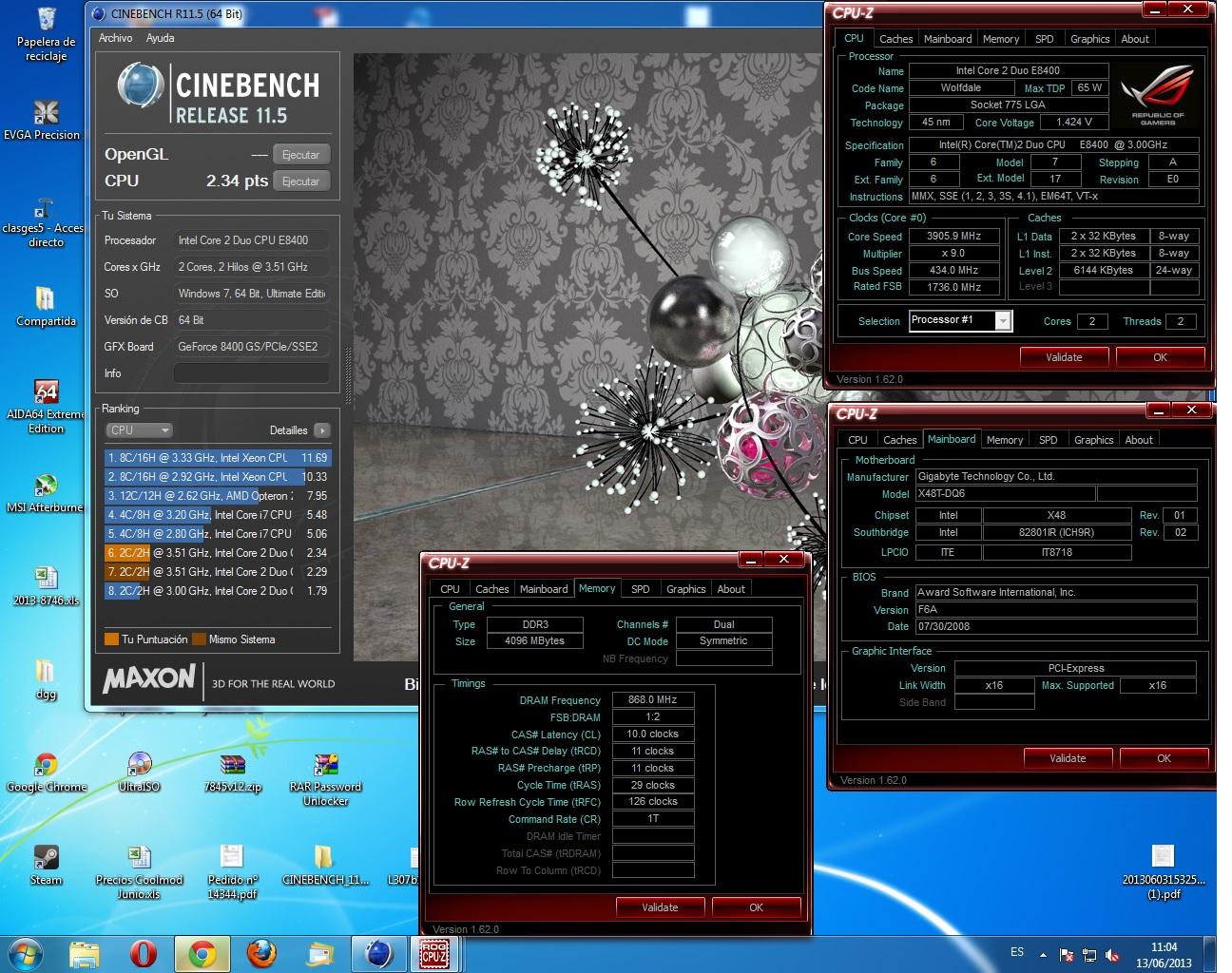
Task: Expand the Detalles arrow in Ranking
Action: (322, 430)
